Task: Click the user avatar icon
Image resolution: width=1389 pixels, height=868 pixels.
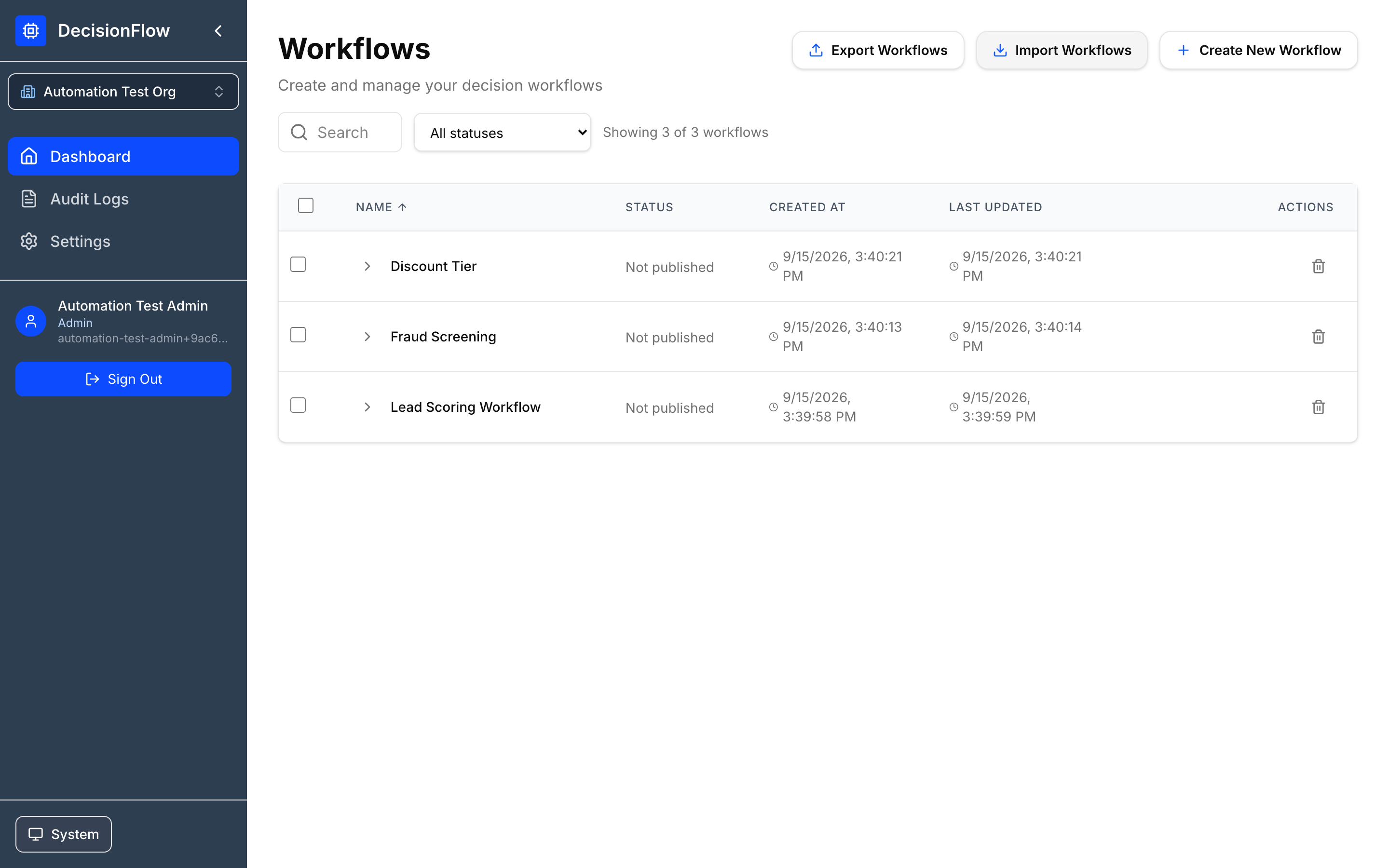Action: click(x=31, y=322)
